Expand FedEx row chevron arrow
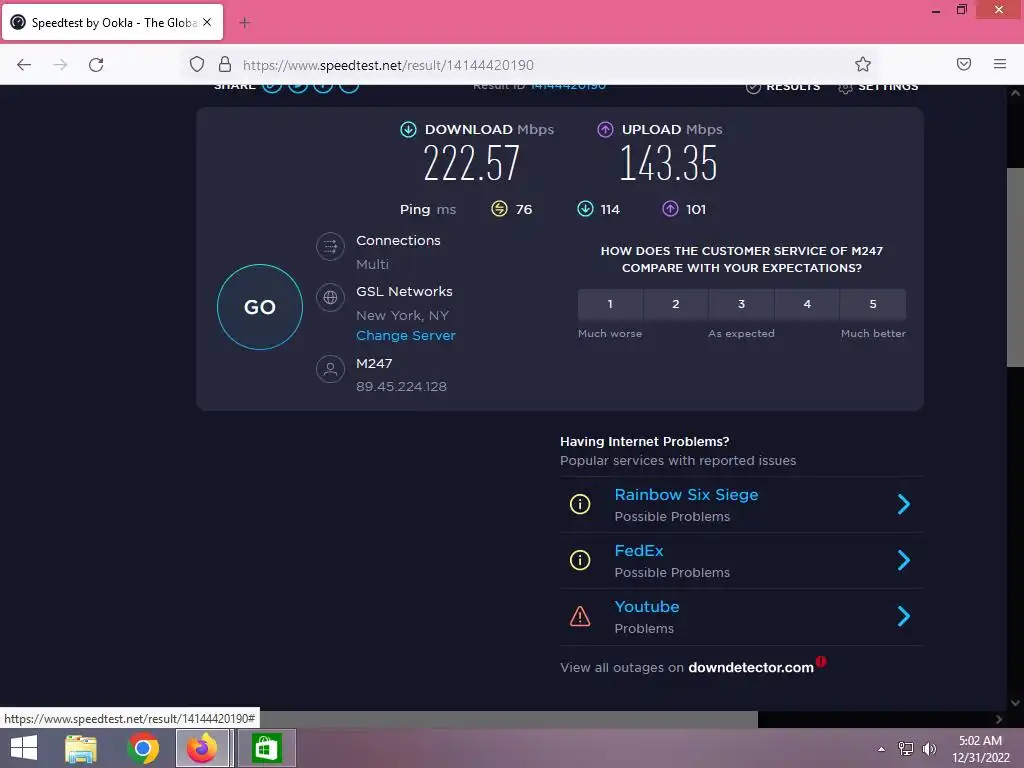 click(x=904, y=560)
